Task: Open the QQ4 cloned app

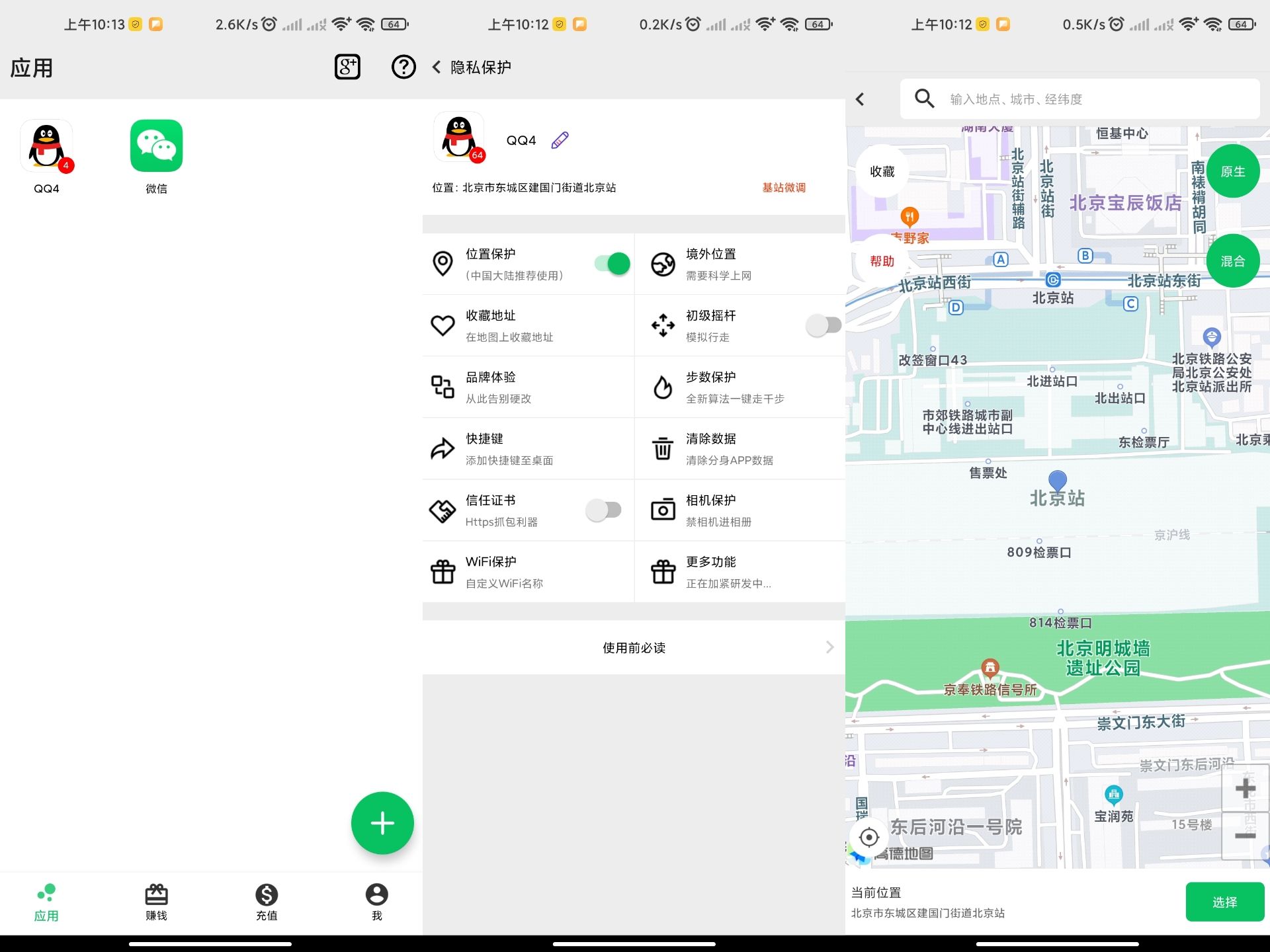Action: click(46, 145)
